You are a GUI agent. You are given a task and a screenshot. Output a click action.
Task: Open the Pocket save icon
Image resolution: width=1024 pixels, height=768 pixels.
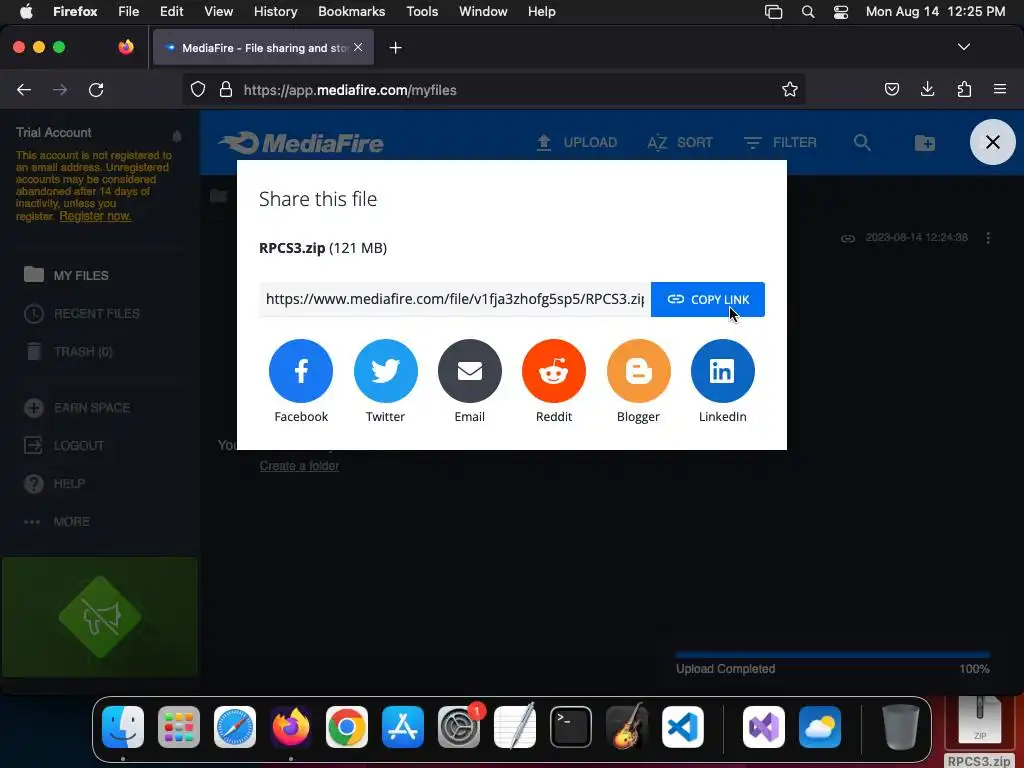[x=891, y=89]
